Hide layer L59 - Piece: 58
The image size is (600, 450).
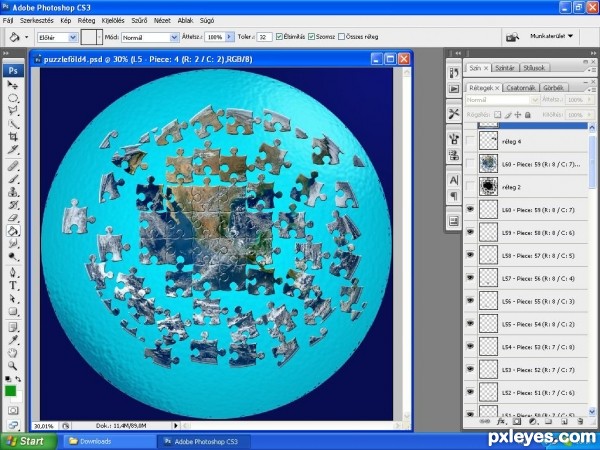click(470, 232)
